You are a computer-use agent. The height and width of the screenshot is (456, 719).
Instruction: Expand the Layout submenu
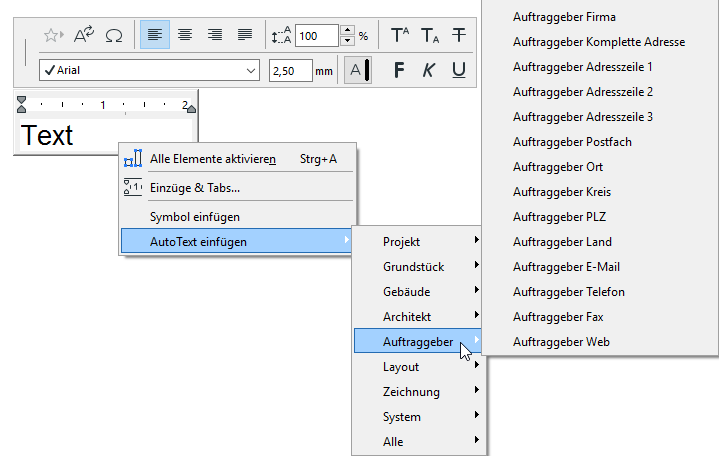pyautogui.click(x=419, y=367)
